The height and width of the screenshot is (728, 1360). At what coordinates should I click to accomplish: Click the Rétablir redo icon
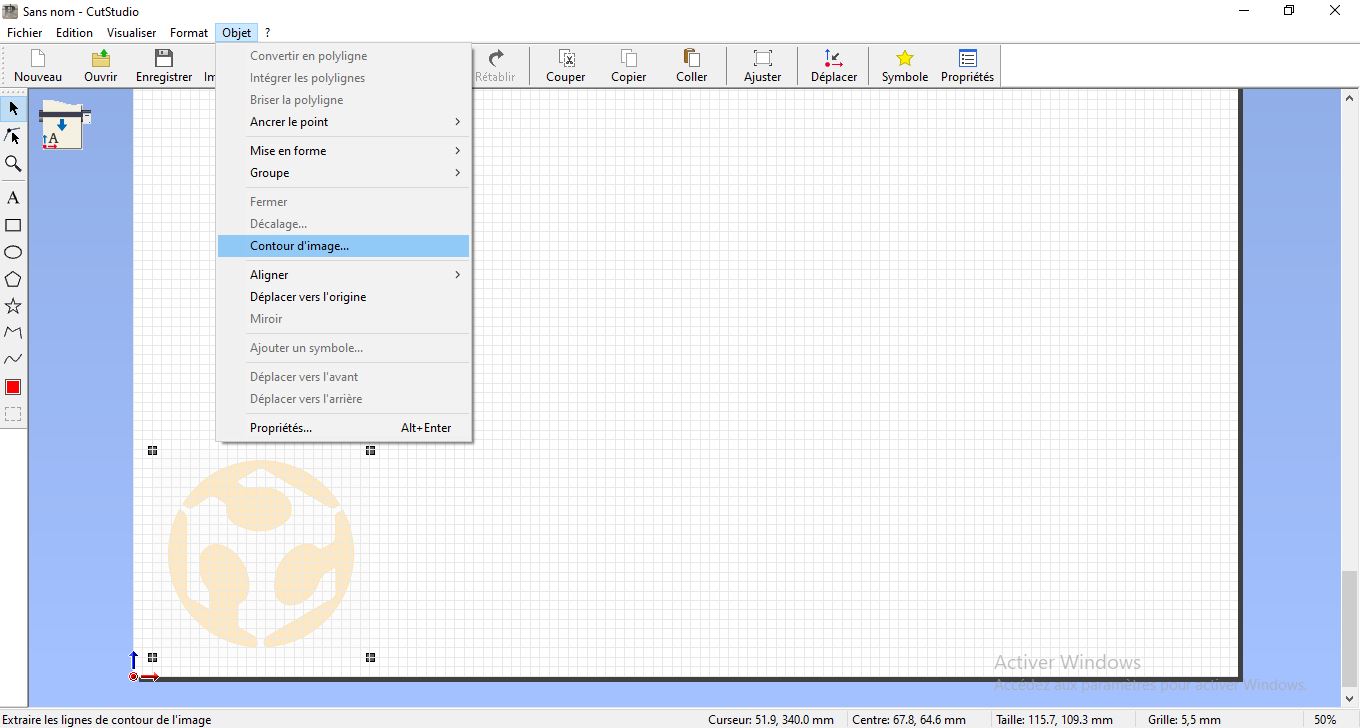495,66
